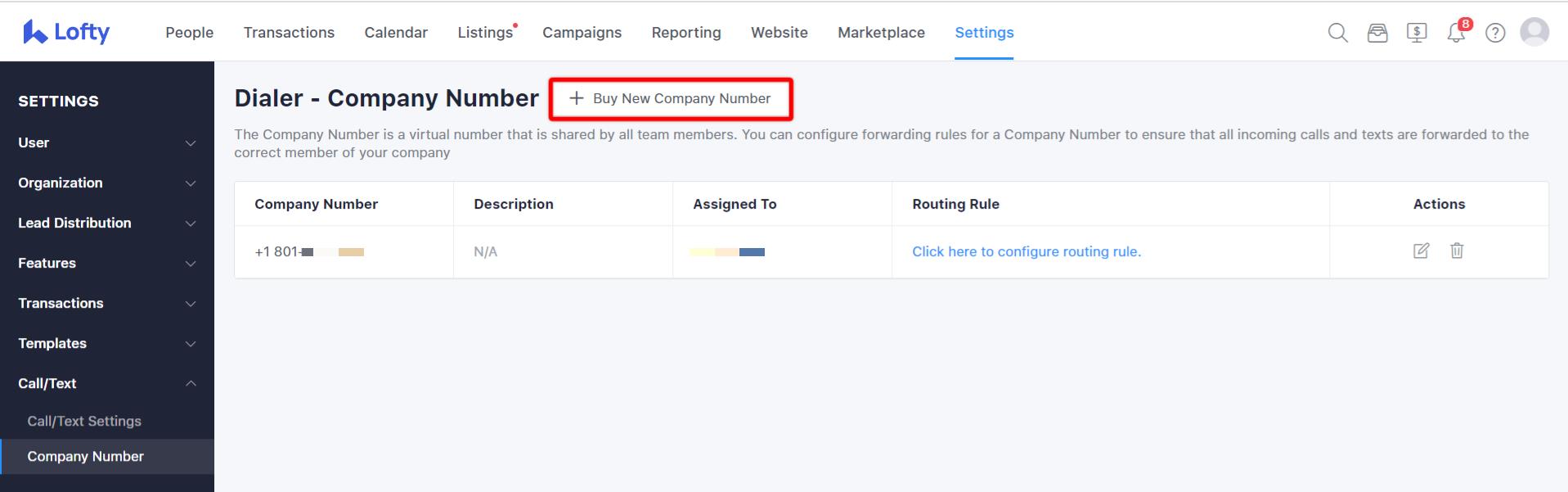Edit the company number using the pencil icon

tap(1421, 251)
